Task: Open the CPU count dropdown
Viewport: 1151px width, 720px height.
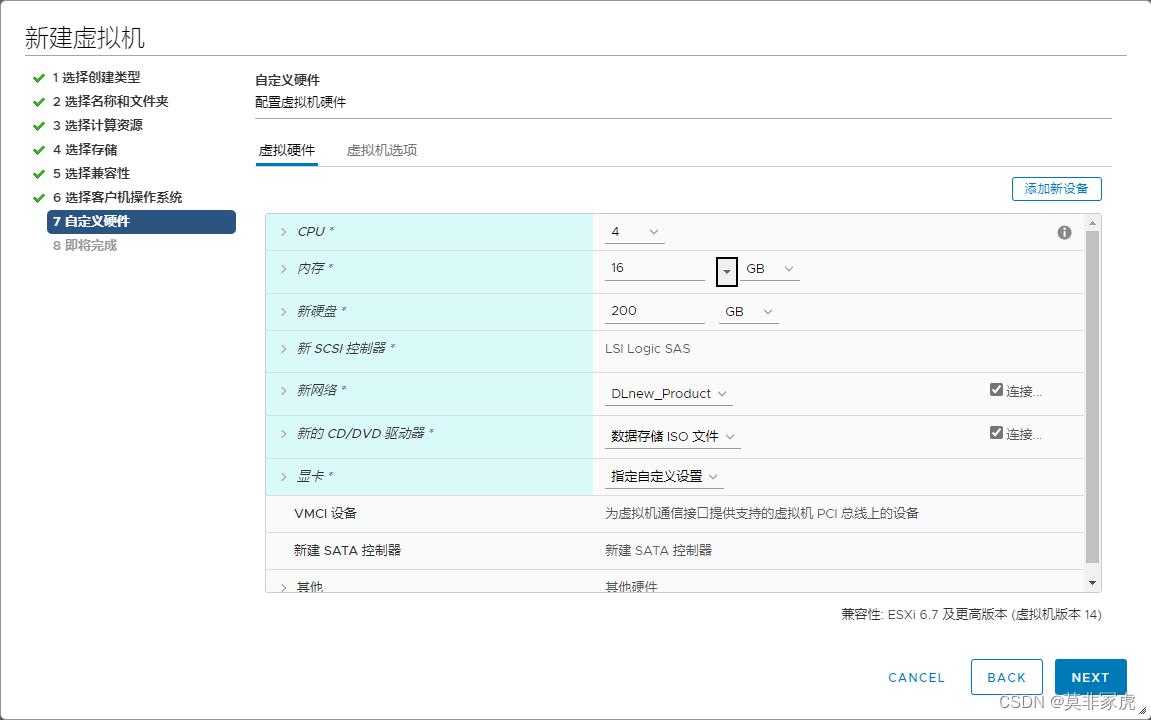Action: point(635,232)
